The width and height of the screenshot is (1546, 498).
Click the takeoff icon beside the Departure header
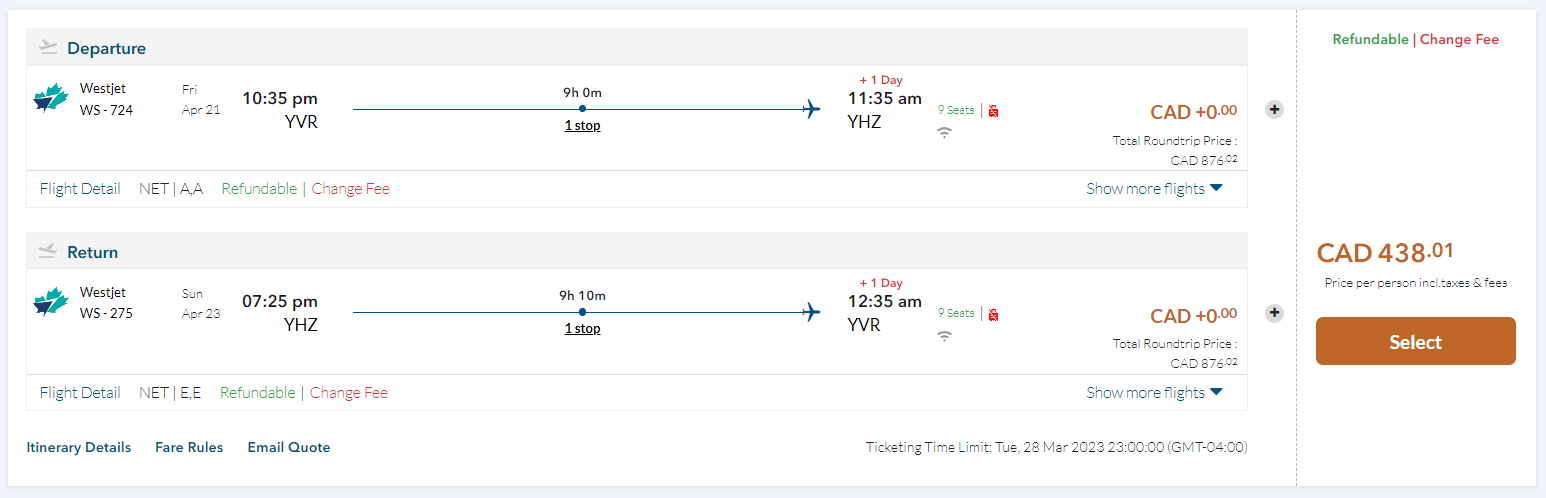[48, 47]
